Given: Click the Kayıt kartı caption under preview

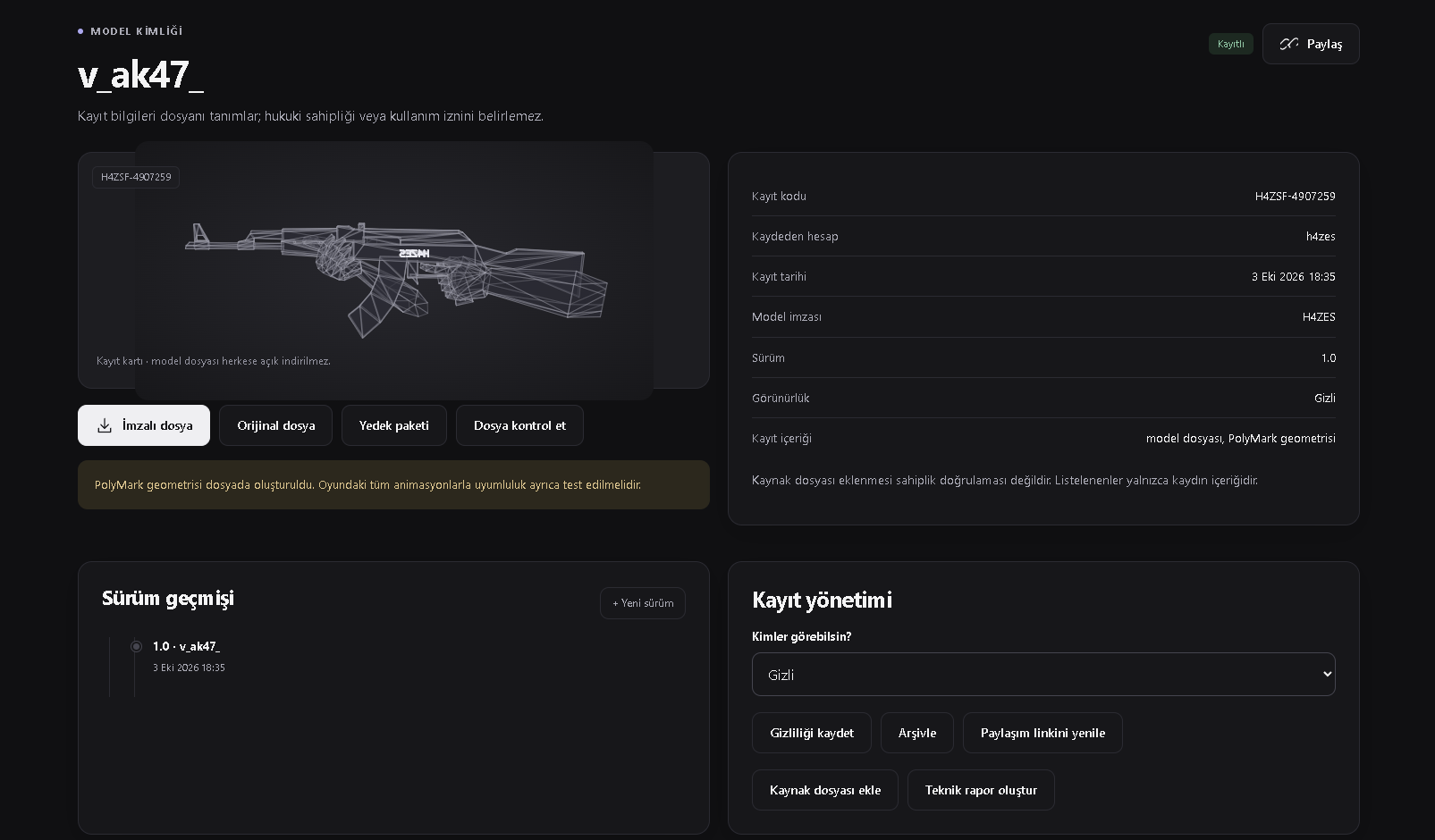Looking at the screenshot, I should point(214,361).
